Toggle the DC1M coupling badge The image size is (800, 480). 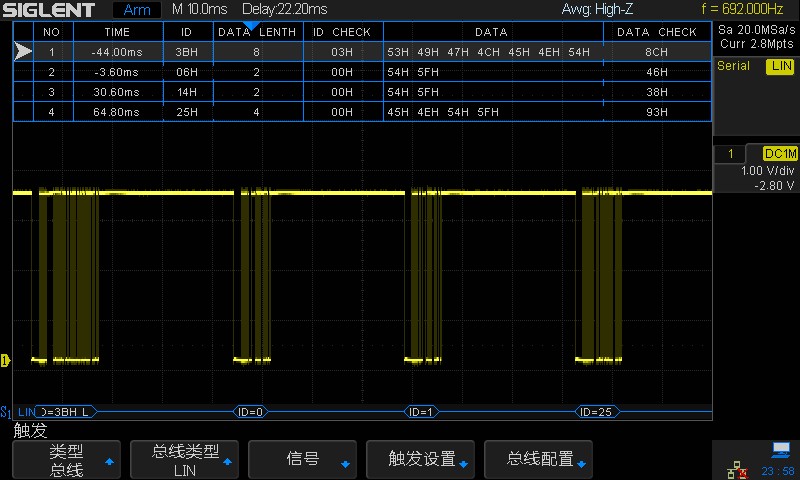779,153
